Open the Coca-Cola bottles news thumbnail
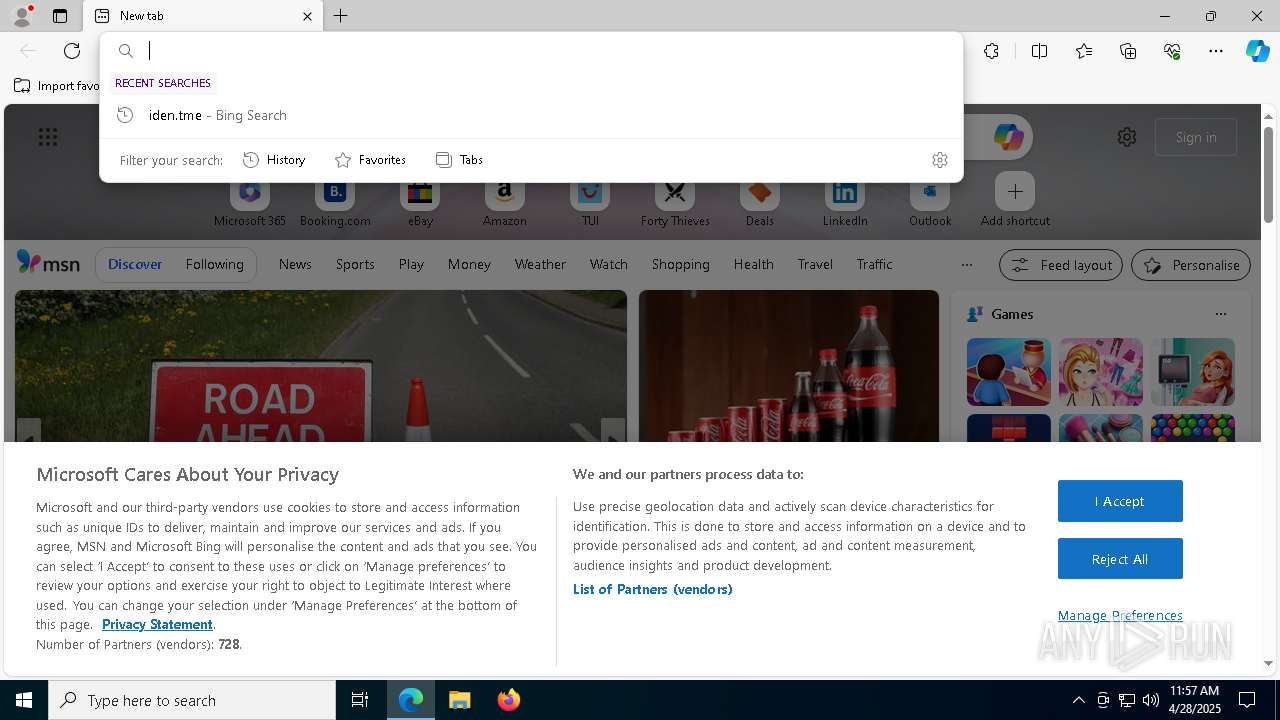The width and height of the screenshot is (1280, 720). coord(789,366)
